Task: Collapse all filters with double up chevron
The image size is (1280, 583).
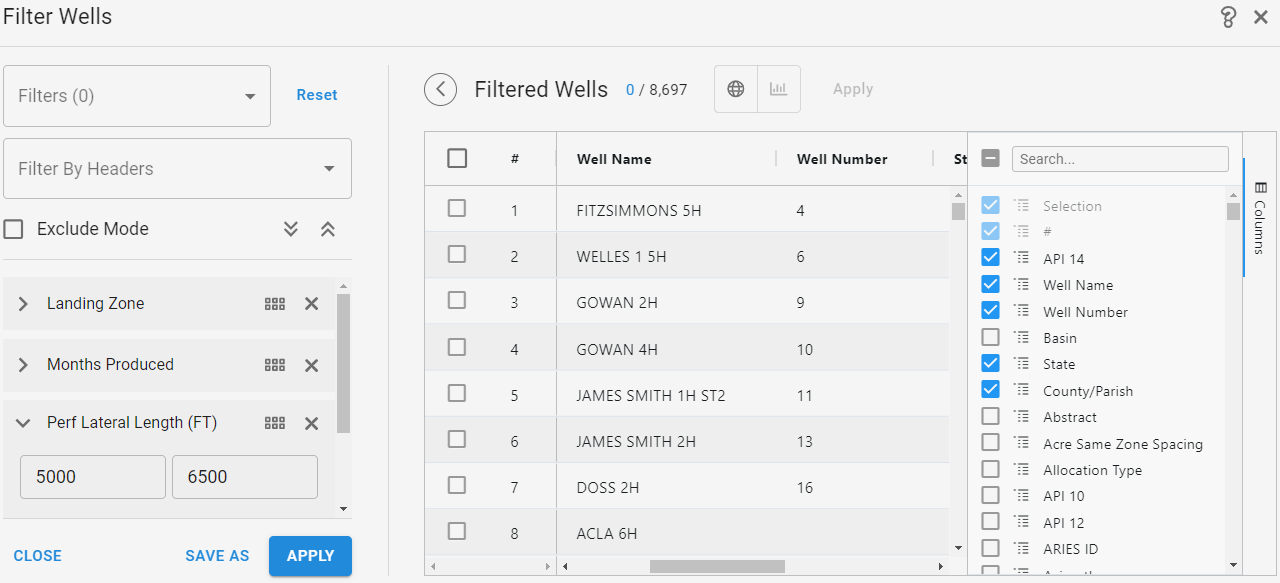Action: pos(327,229)
